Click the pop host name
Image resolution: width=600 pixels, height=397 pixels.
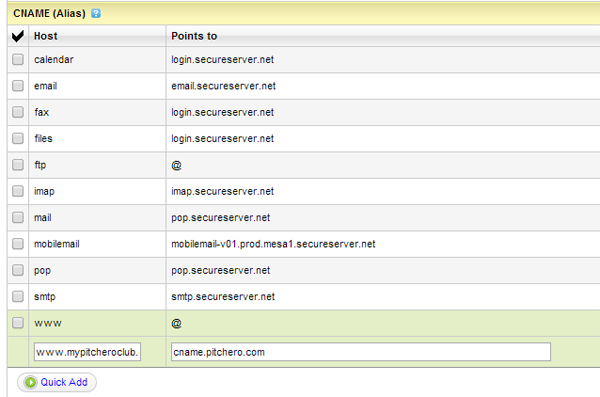[x=42, y=271]
